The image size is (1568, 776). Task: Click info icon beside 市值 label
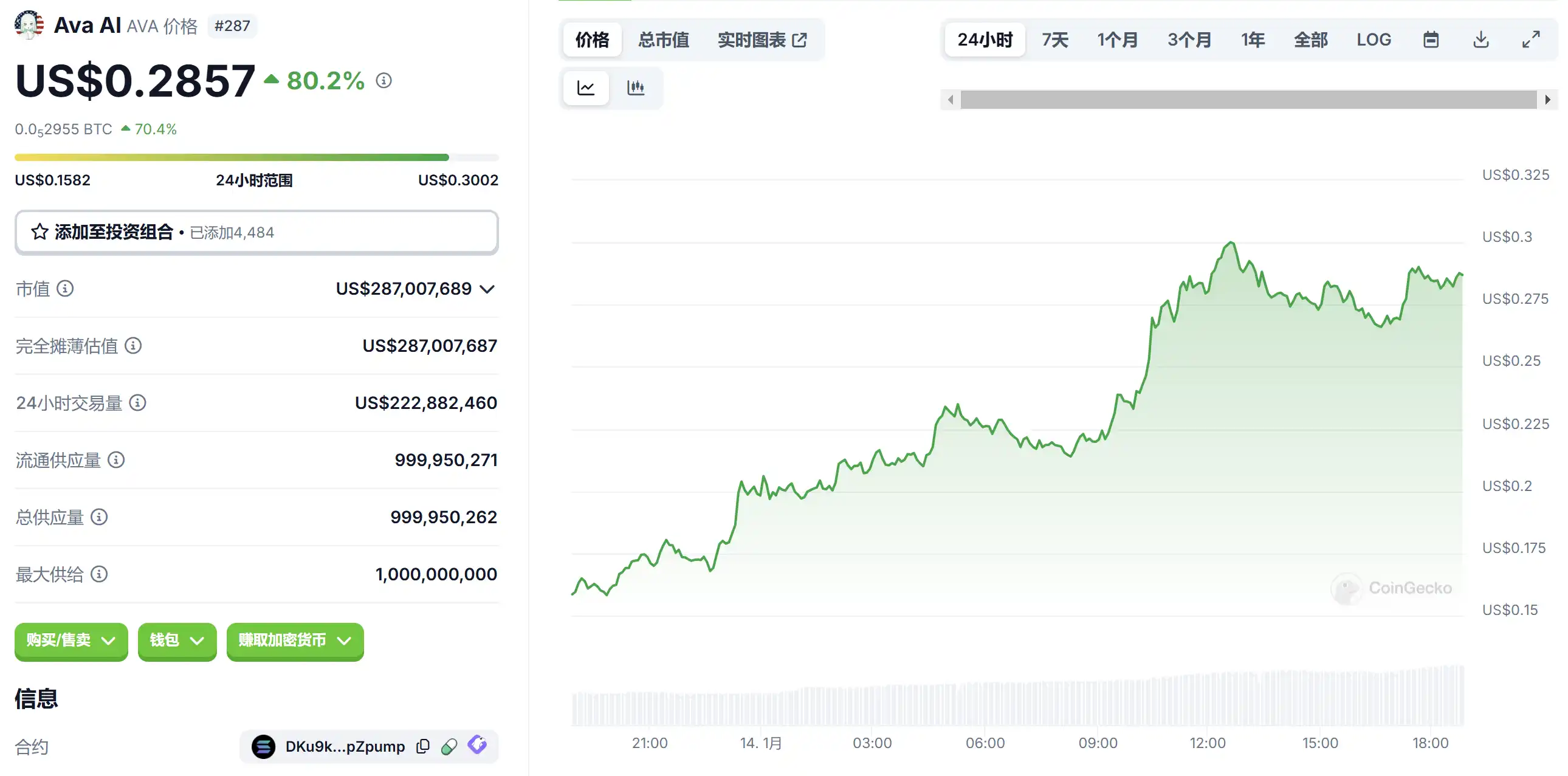pyautogui.click(x=65, y=289)
